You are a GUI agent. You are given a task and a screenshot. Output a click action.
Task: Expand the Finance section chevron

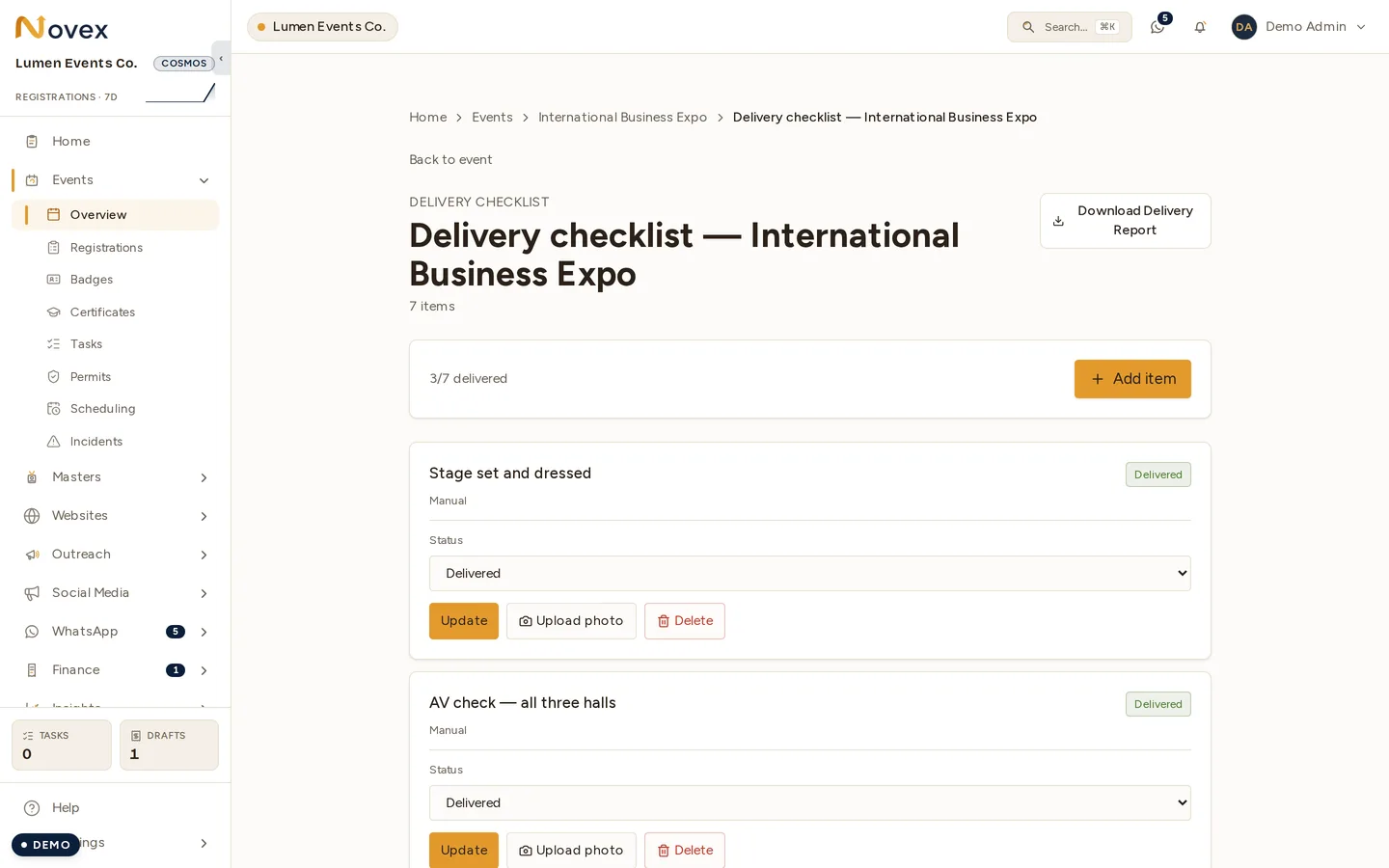[x=204, y=670]
